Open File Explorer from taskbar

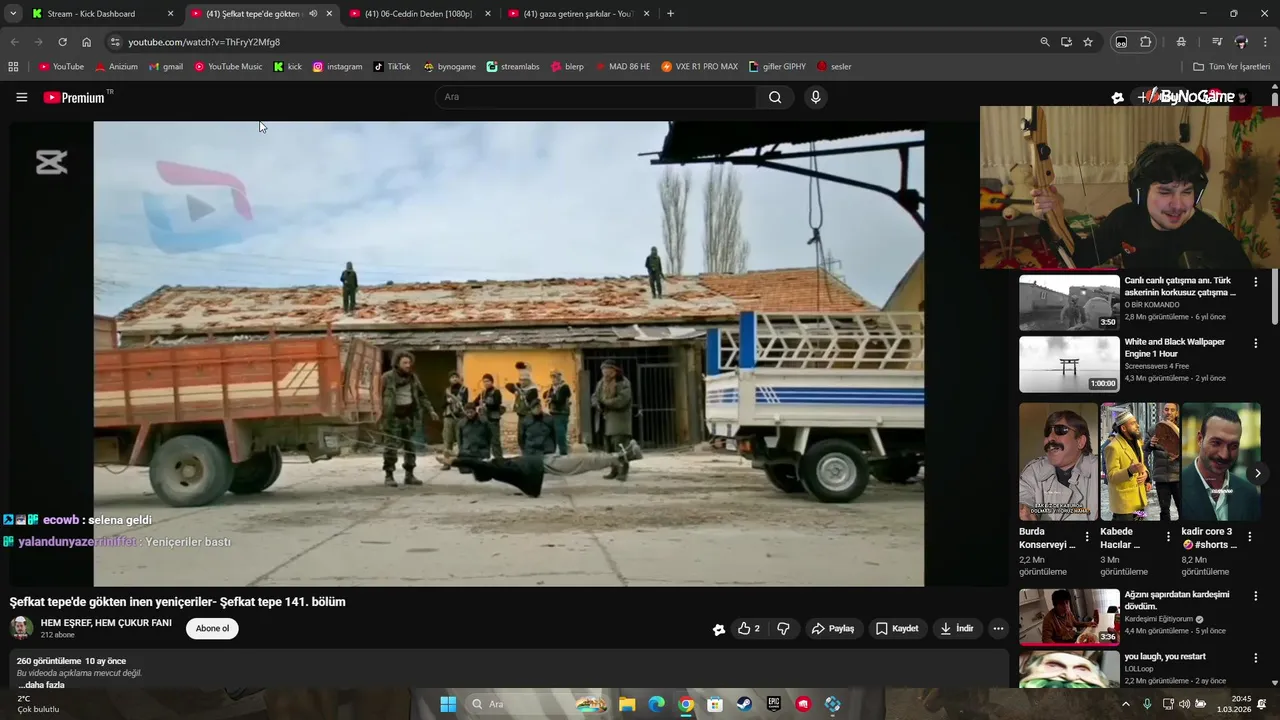click(626, 704)
